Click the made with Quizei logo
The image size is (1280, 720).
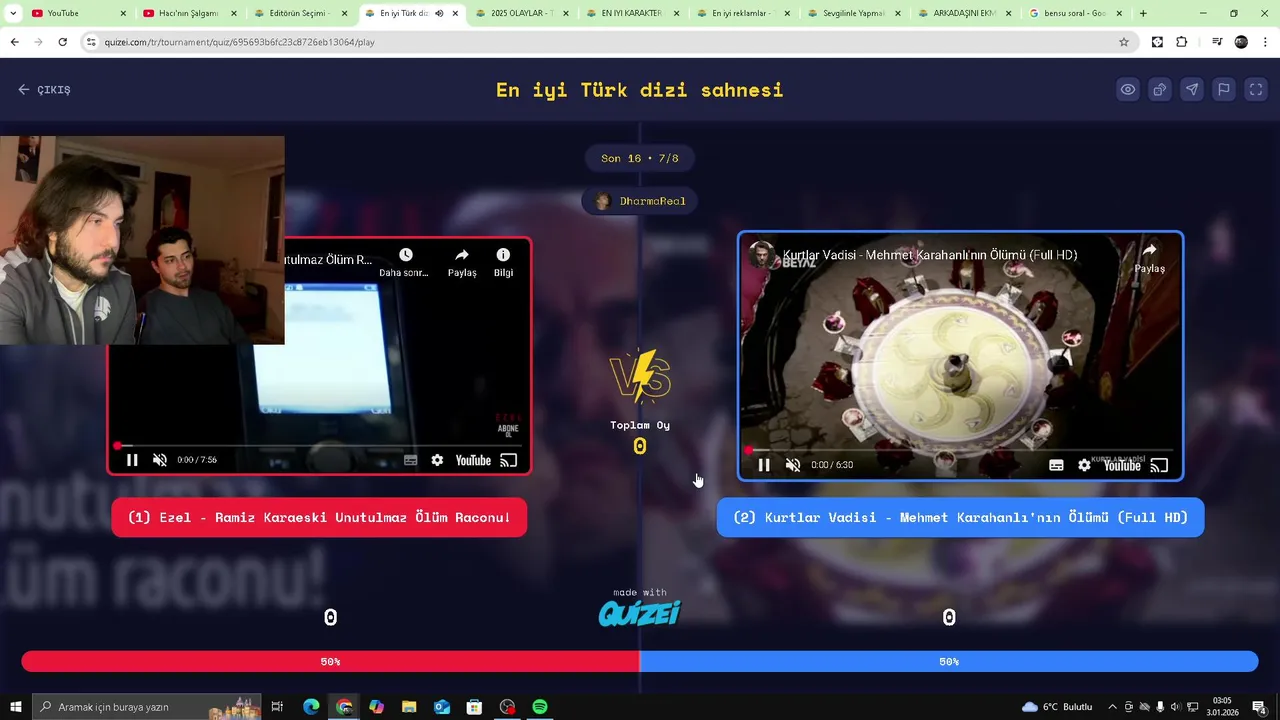click(640, 608)
